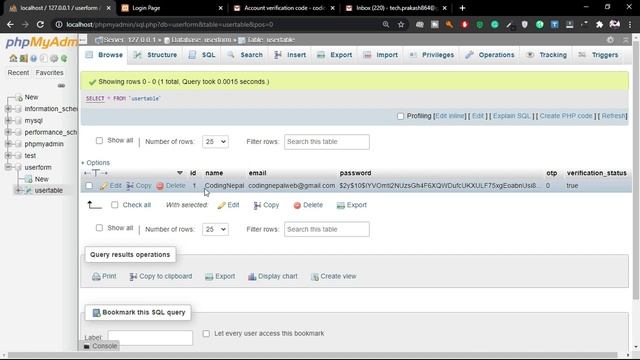640x360 pixels.
Task: Reload navigation panel green icon
Action: point(64,58)
